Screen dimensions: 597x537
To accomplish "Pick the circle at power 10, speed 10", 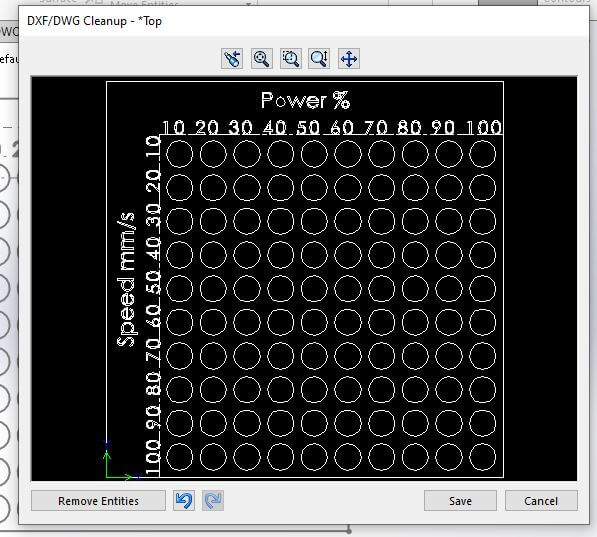I will 179,154.
